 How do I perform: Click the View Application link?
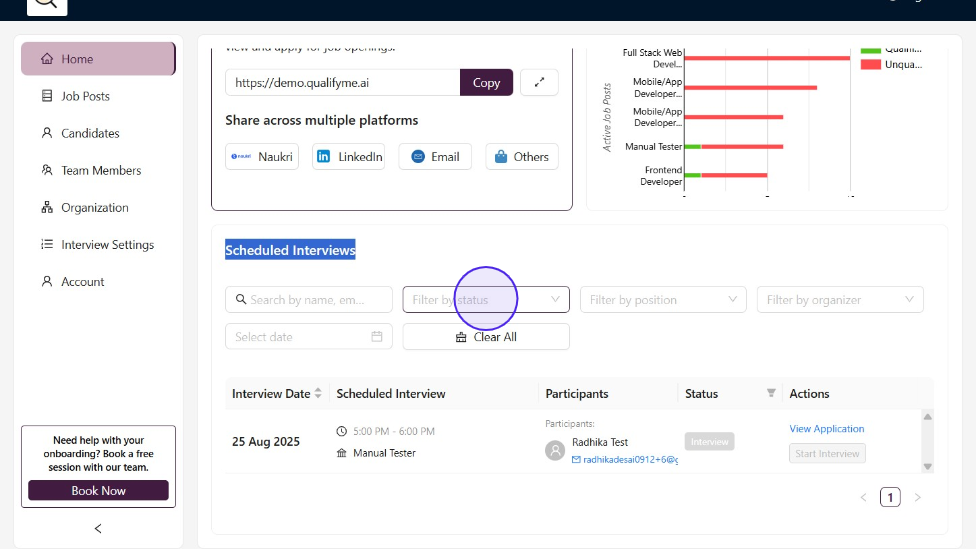pyautogui.click(x=826, y=429)
